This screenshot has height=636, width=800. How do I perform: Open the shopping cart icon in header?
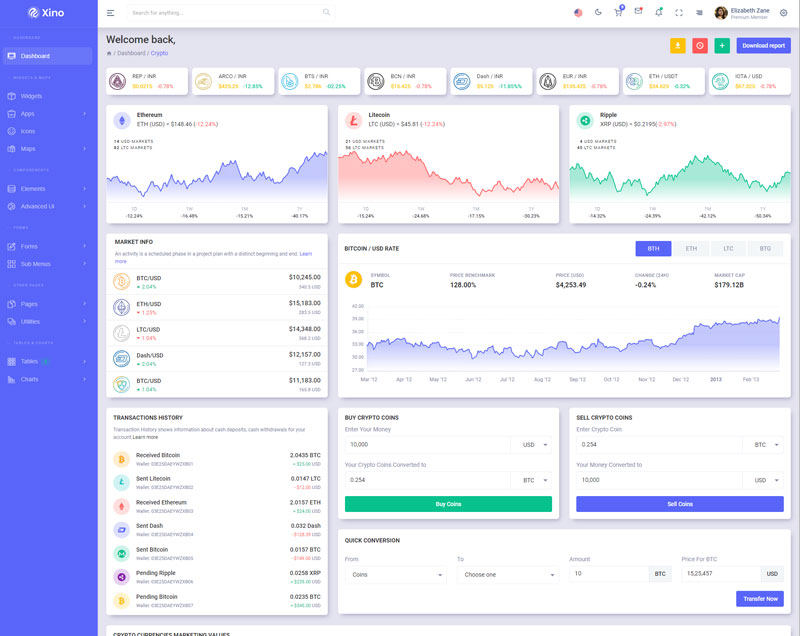(618, 12)
